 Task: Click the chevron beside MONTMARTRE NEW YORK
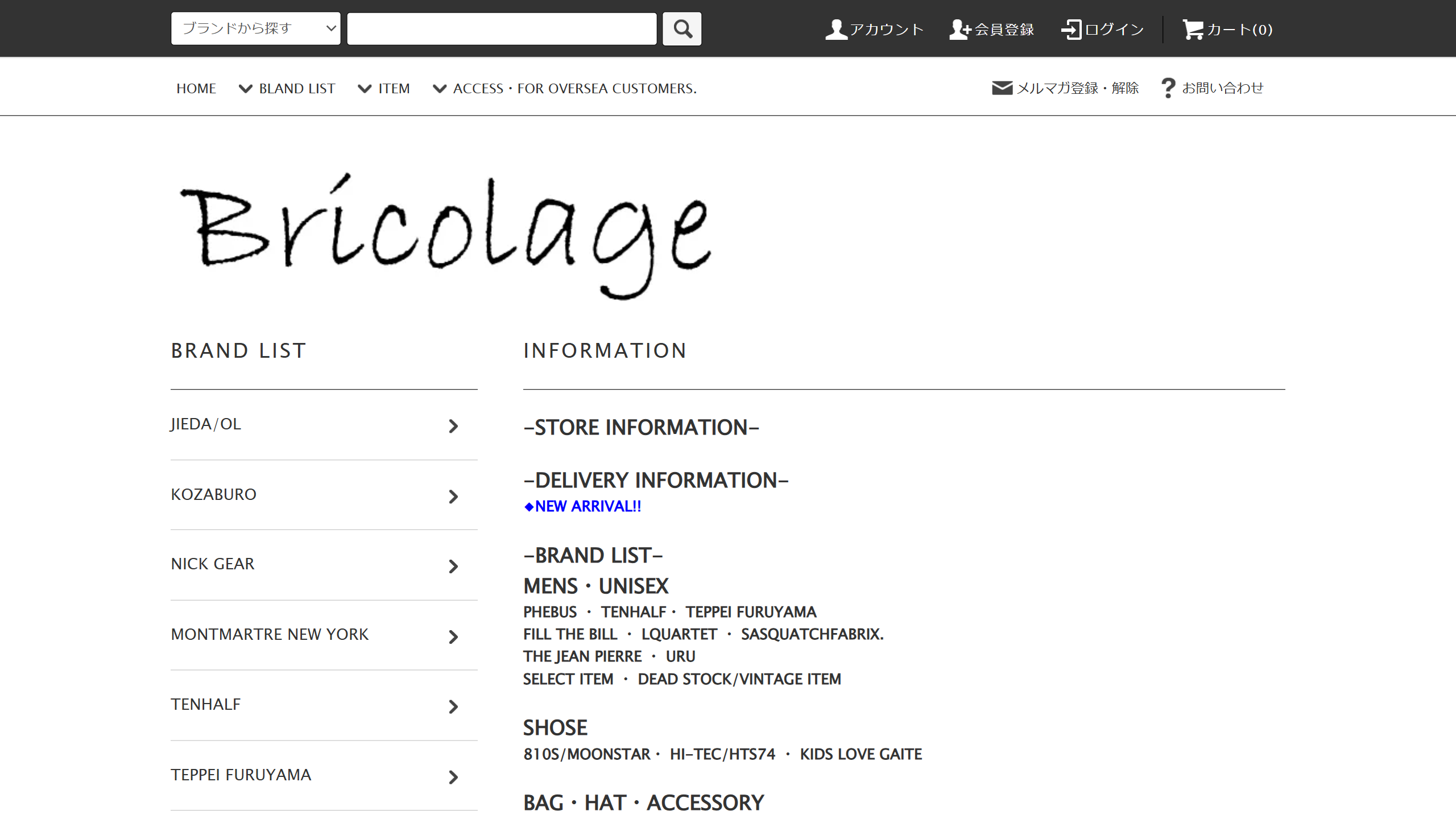(453, 637)
